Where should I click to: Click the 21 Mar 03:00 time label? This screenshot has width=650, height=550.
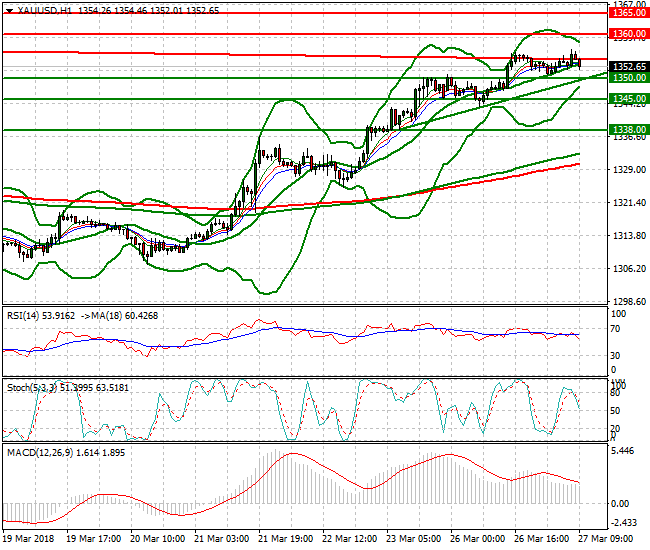tap(221, 539)
